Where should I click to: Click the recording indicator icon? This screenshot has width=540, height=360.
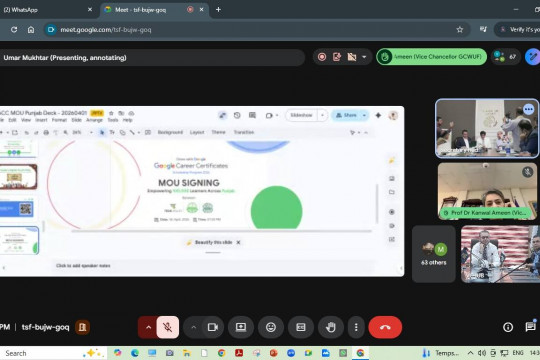pos(322,57)
